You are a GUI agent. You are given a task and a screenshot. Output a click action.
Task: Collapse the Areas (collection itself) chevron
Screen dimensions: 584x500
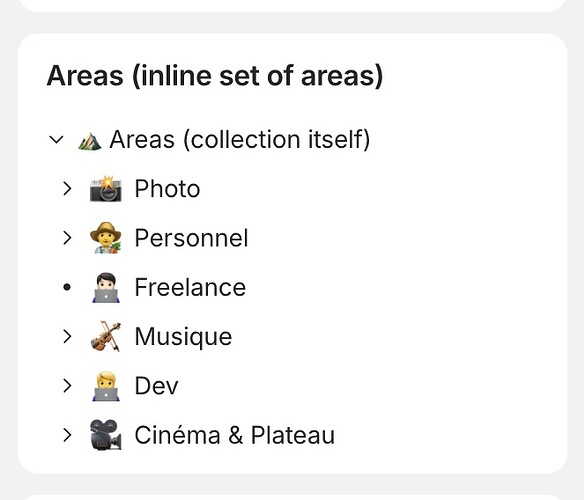tap(56, 140)
